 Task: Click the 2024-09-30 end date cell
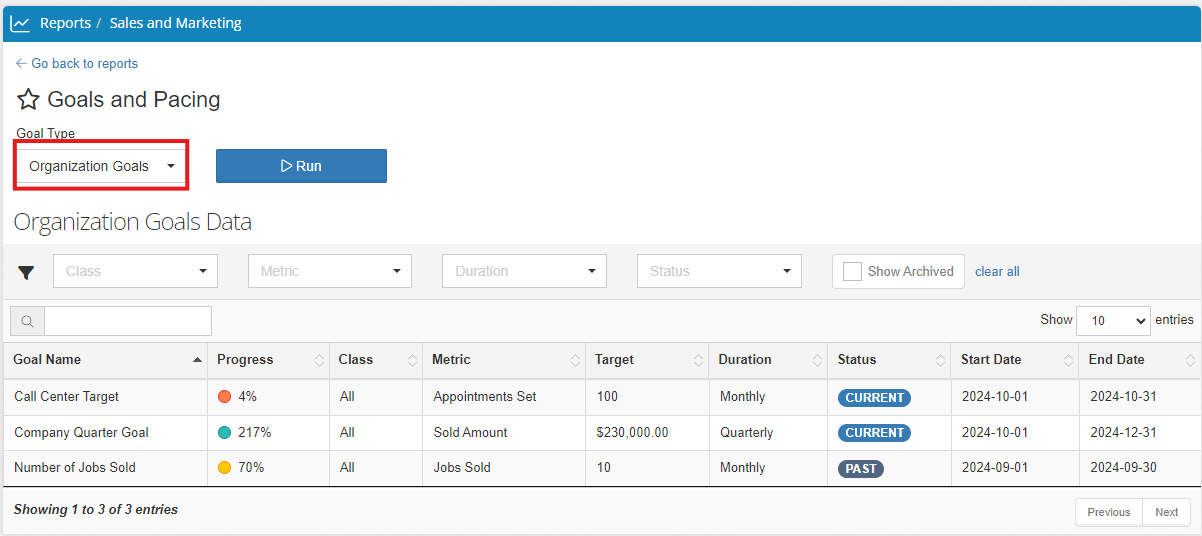point(1123,468)
